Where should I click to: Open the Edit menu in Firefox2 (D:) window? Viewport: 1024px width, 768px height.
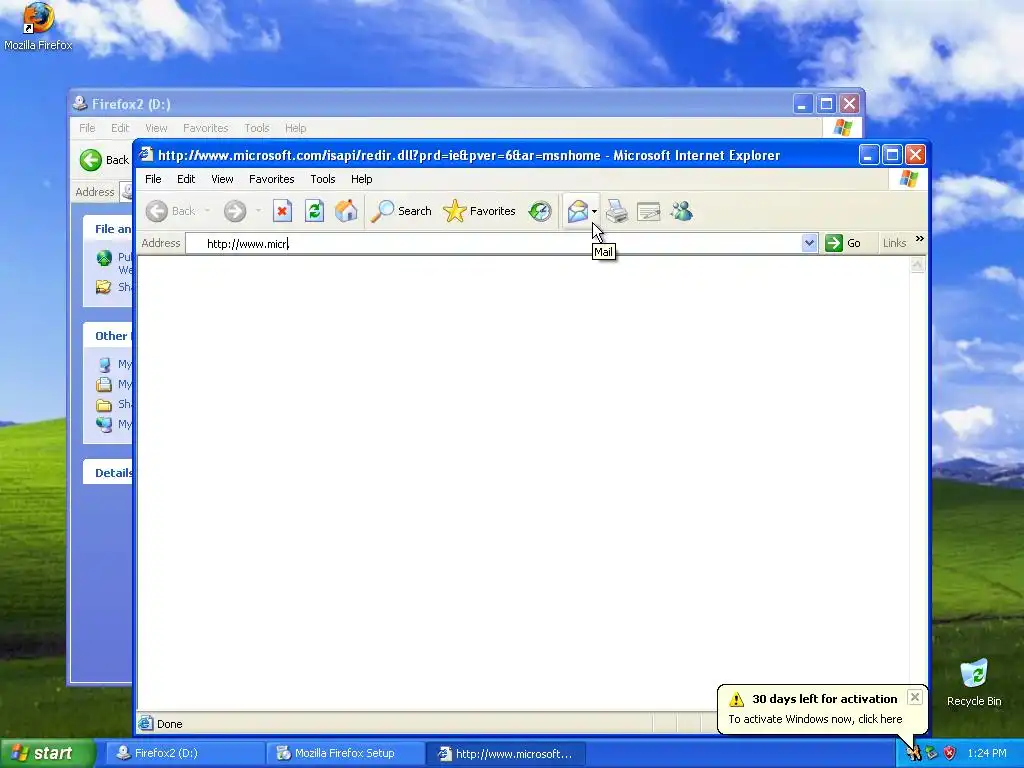click(120, 128)
